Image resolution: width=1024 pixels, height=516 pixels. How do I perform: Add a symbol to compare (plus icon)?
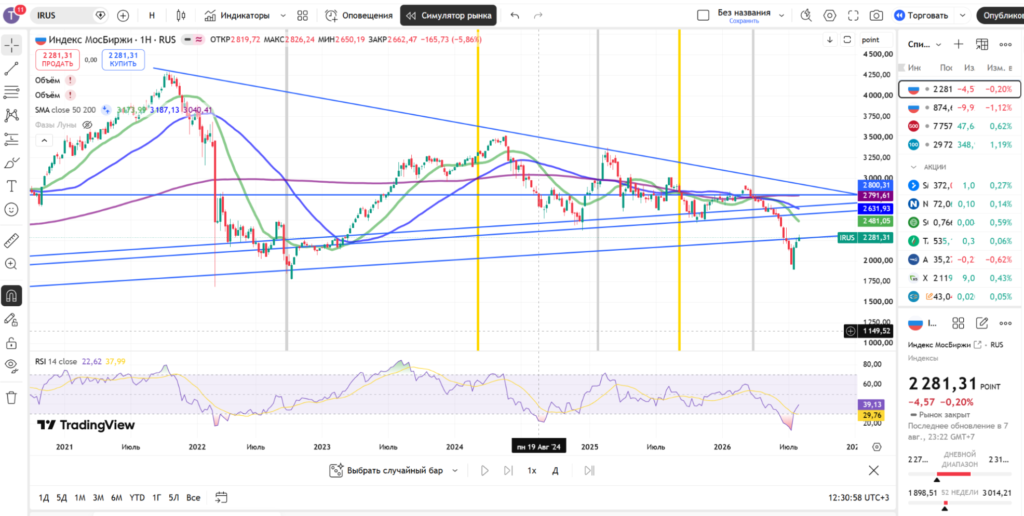click(123, 15)
